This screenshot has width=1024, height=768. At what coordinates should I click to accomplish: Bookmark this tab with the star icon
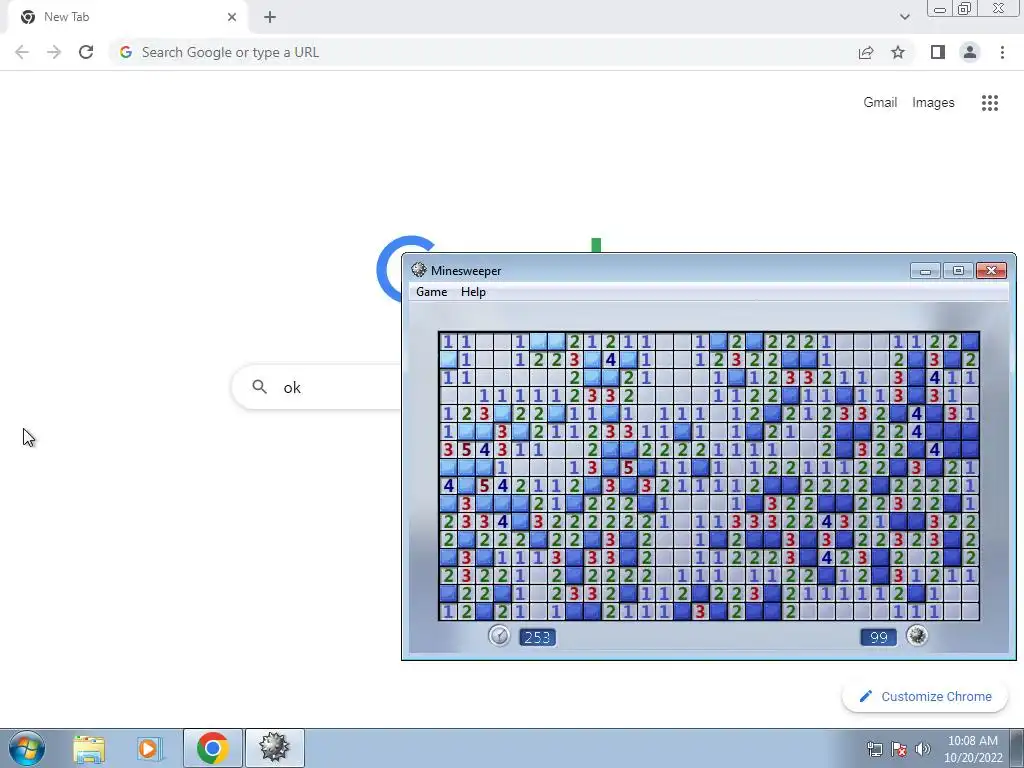click(x=898, y=52)
